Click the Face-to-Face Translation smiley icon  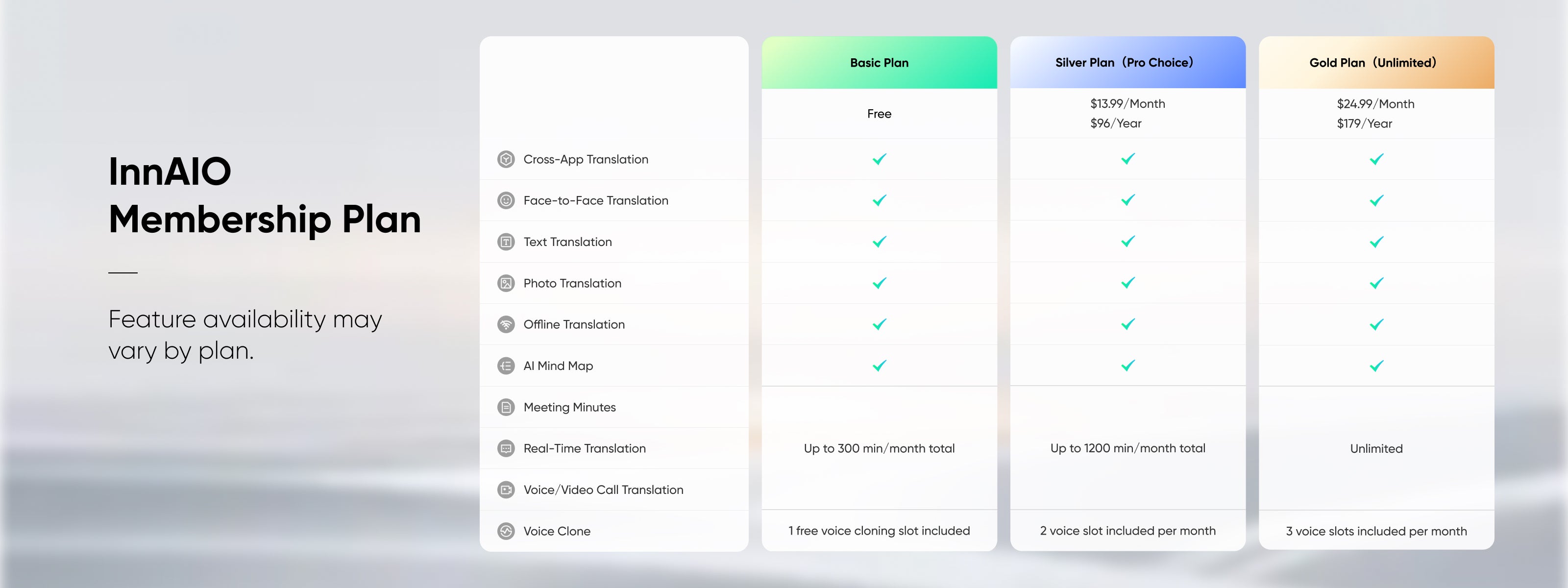(x=506, y=201)
